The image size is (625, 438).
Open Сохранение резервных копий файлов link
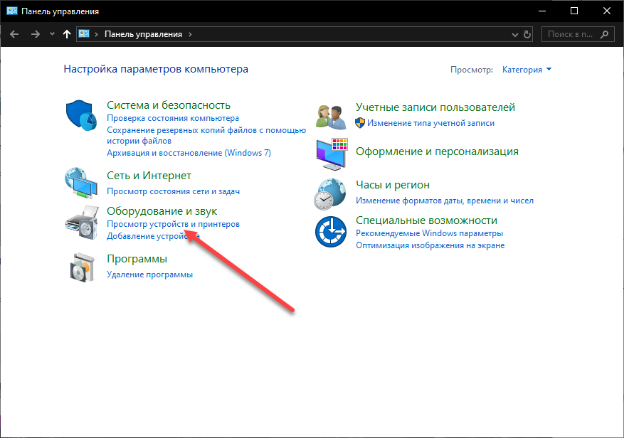point(206,136)
